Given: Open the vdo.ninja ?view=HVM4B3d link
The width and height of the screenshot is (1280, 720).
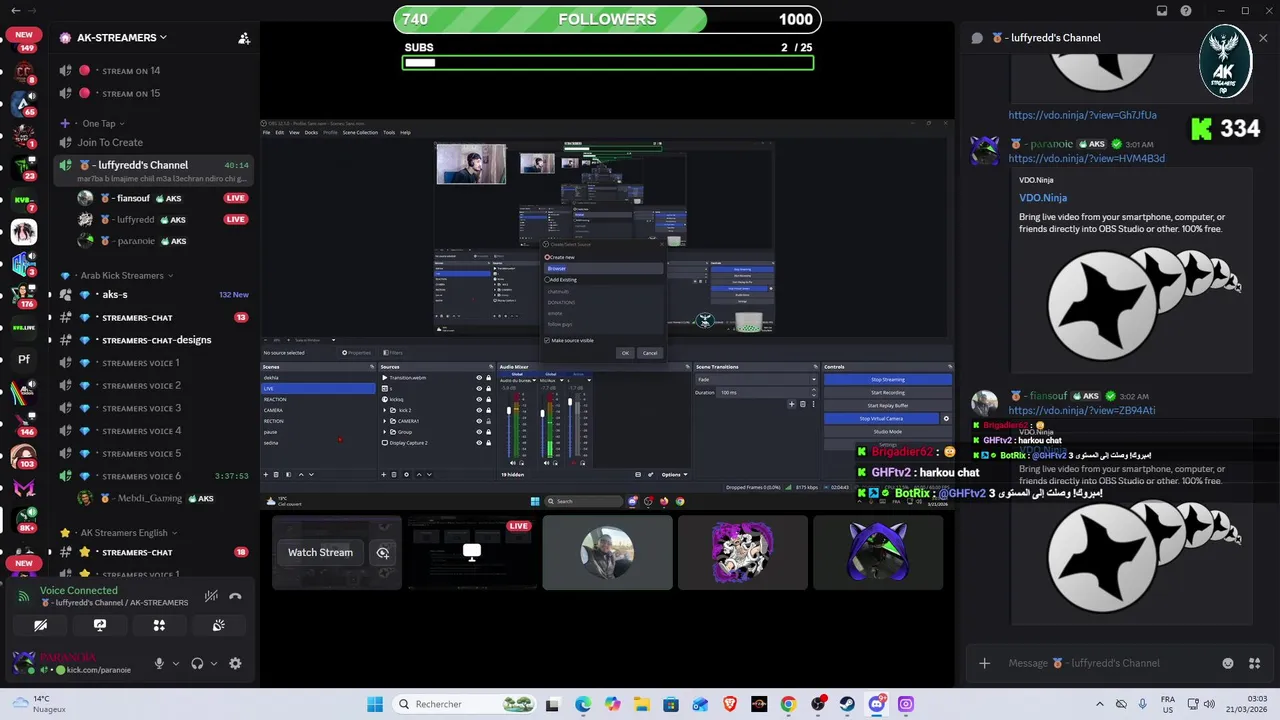Looking at the screenshot, I should point(1086,159).
